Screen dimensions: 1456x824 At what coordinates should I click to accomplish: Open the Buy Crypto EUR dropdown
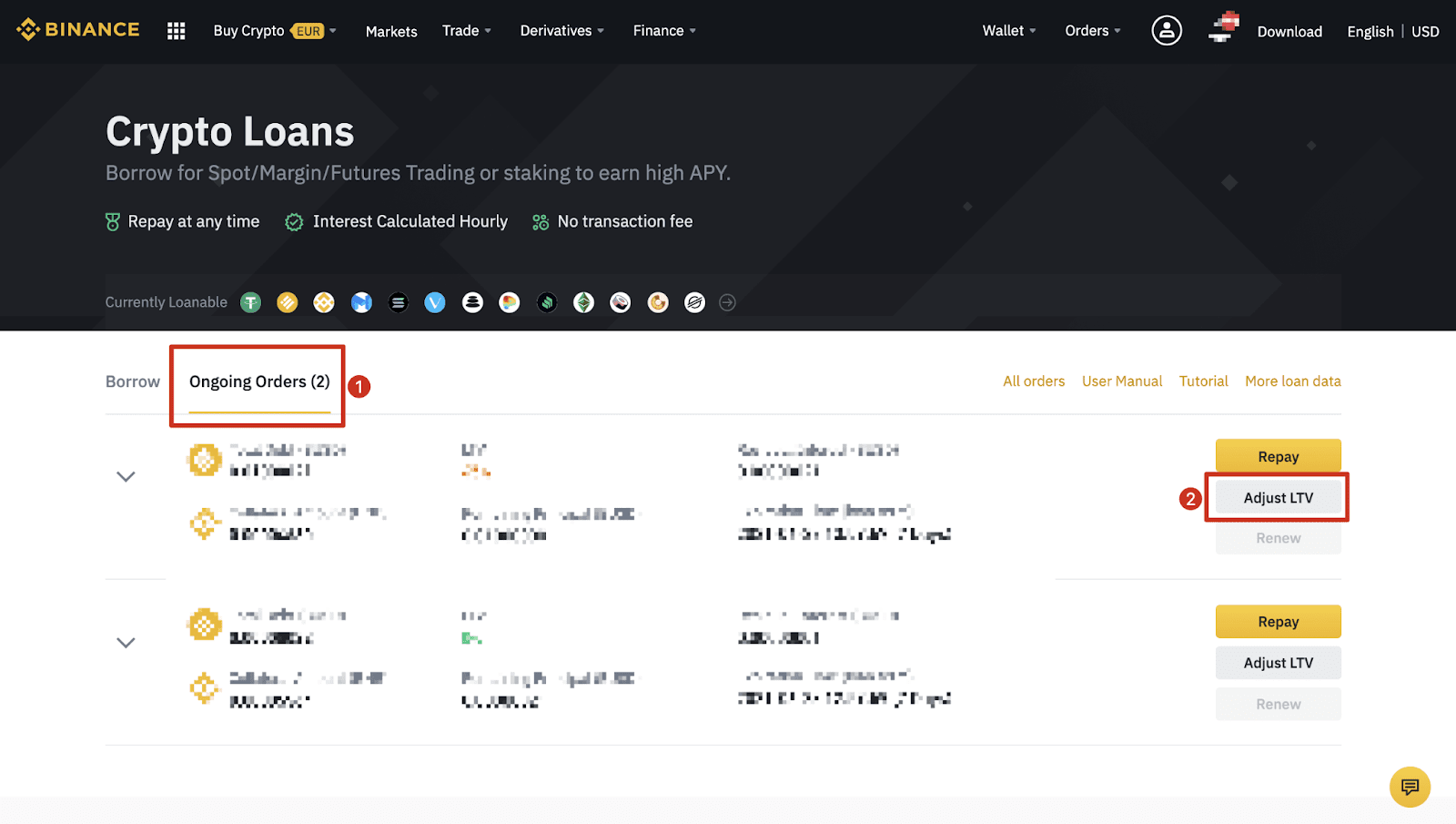(x=275, y=31)
